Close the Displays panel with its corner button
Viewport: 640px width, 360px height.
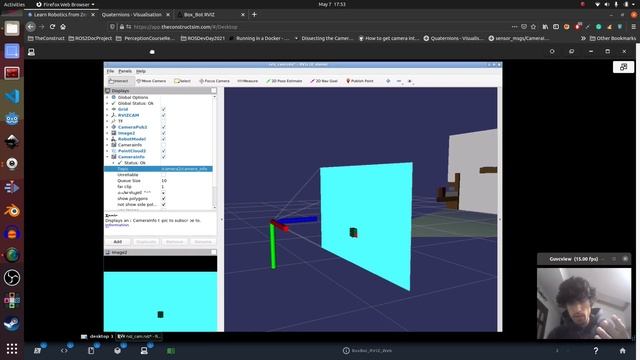coord(213,91)
